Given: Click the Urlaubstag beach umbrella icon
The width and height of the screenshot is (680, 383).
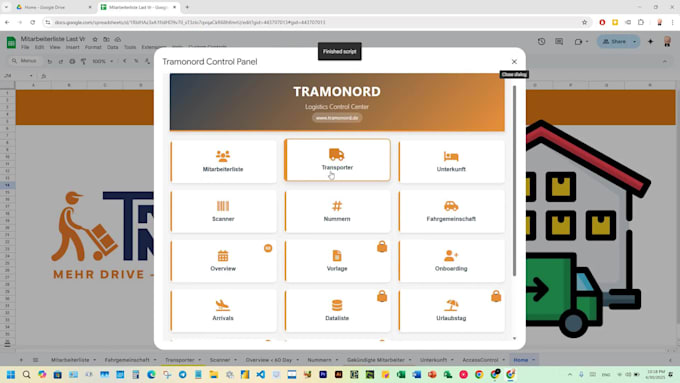Looking at the screenshot, I should [451, 305].
